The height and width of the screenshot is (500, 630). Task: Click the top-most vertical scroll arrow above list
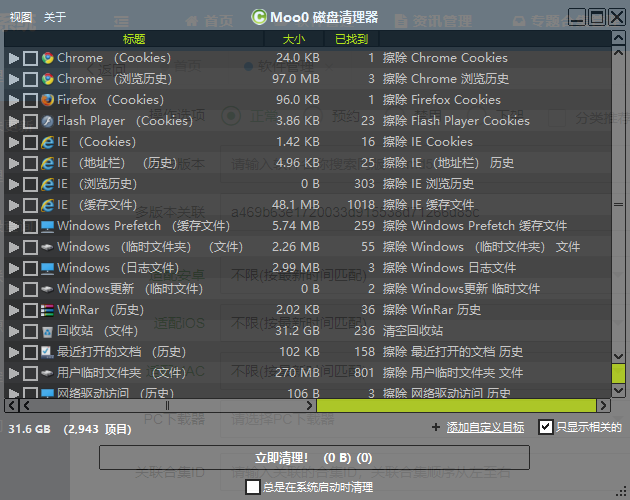618,38
